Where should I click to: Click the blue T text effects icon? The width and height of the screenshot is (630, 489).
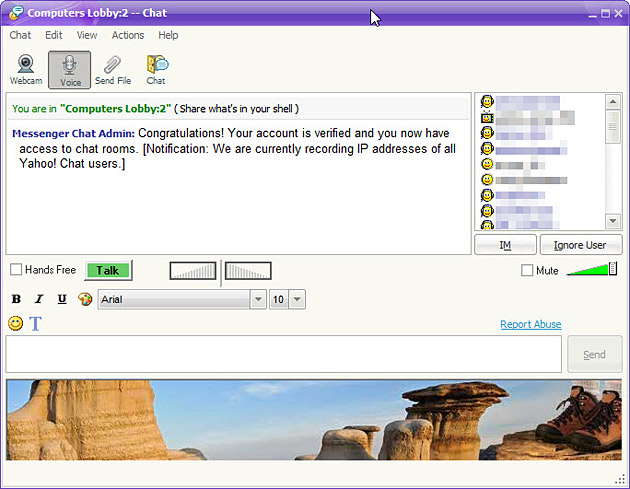click(x=35, y=323)
